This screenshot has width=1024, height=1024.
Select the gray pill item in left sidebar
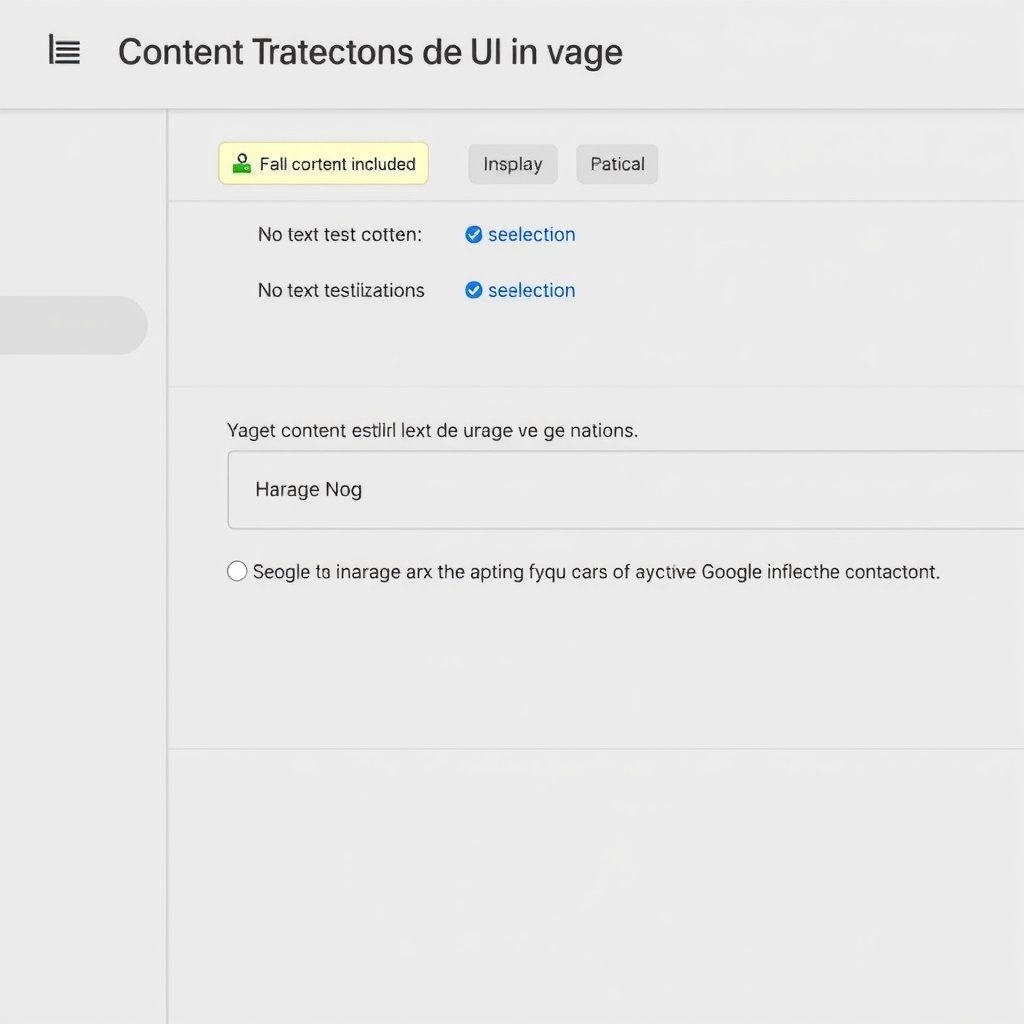73,325
